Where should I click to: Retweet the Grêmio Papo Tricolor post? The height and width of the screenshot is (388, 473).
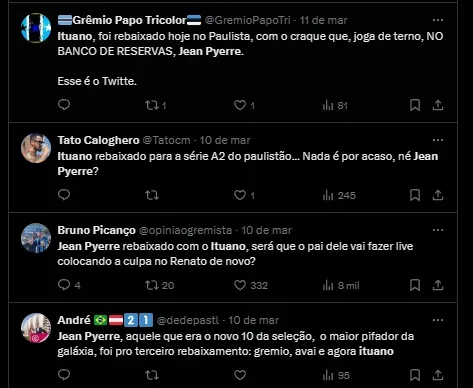pos(156,106)
